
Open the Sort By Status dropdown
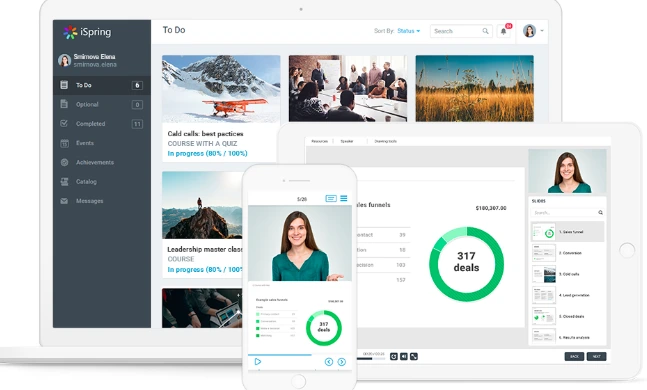pos(409,31)
